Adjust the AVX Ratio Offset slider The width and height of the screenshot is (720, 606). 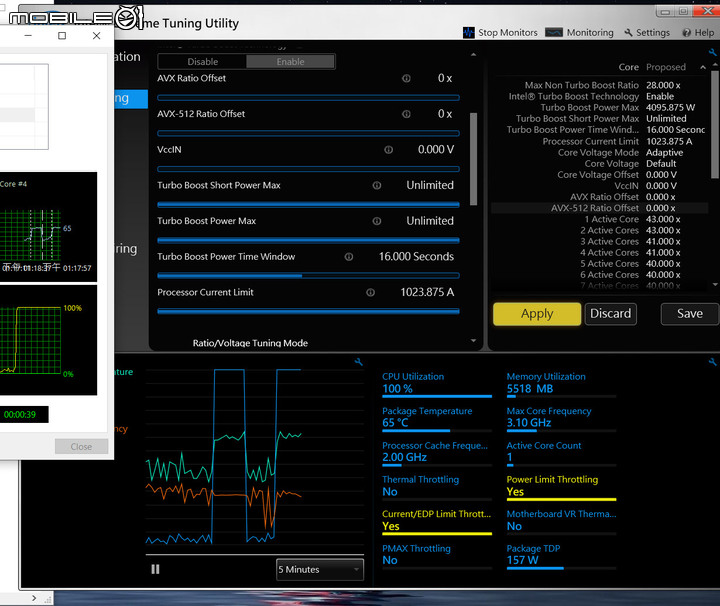(x=308, y=98)
